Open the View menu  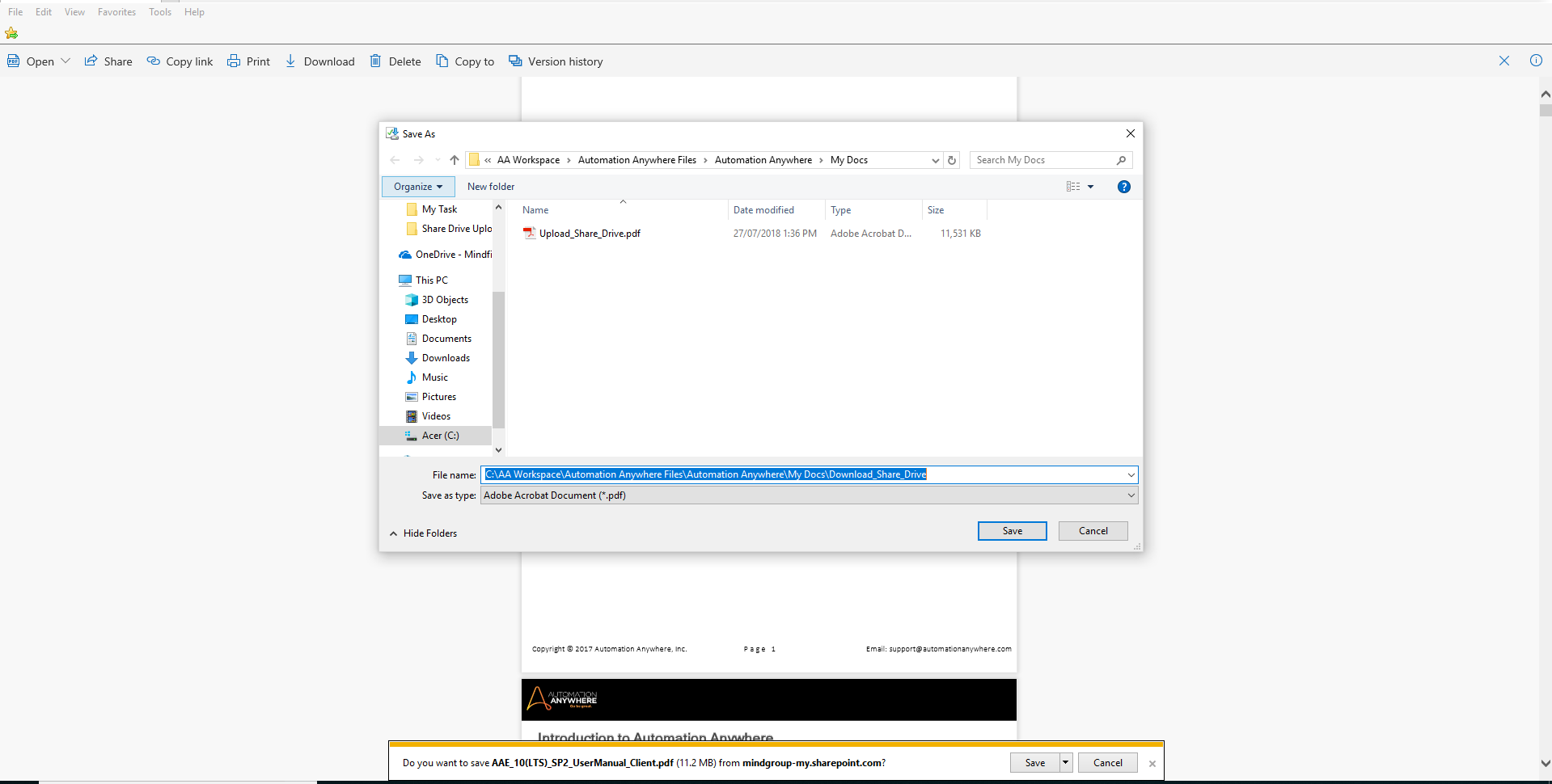[x=74, y=12]
